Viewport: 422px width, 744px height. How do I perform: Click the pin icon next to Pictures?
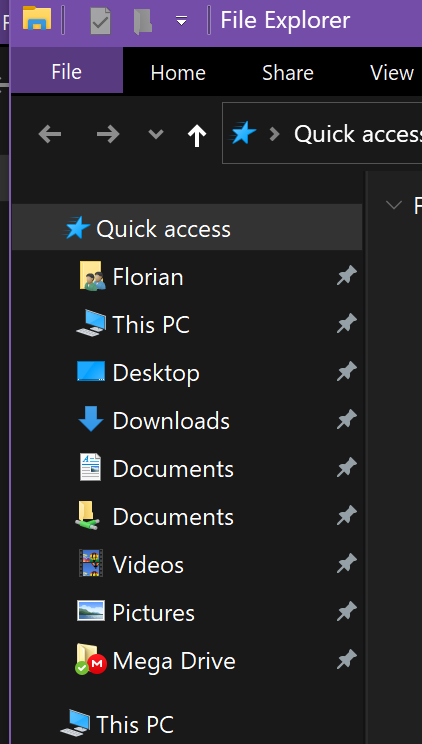tap(347, 612)
